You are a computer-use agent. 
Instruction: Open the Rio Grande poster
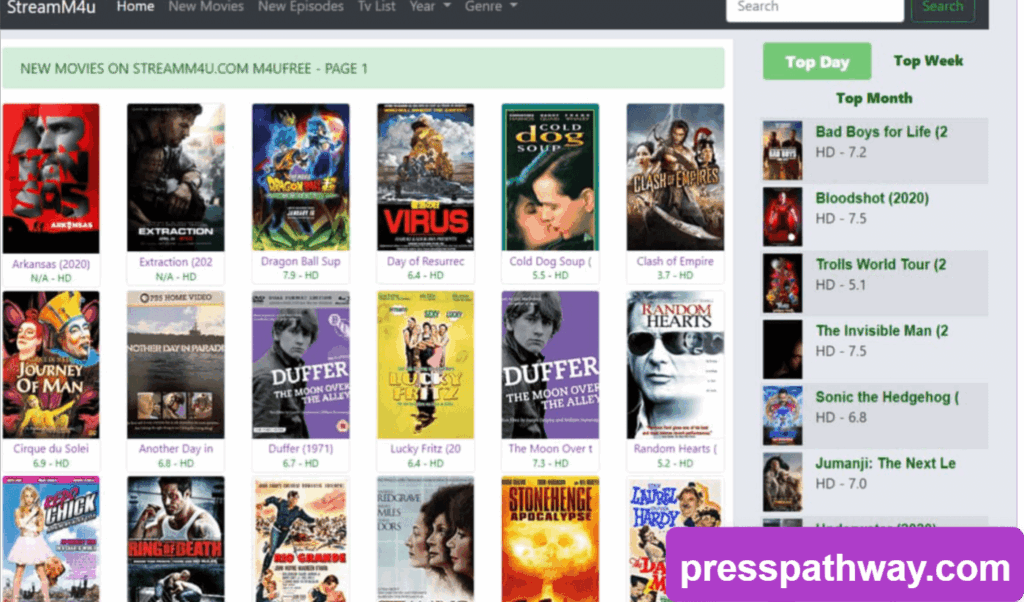300,539
